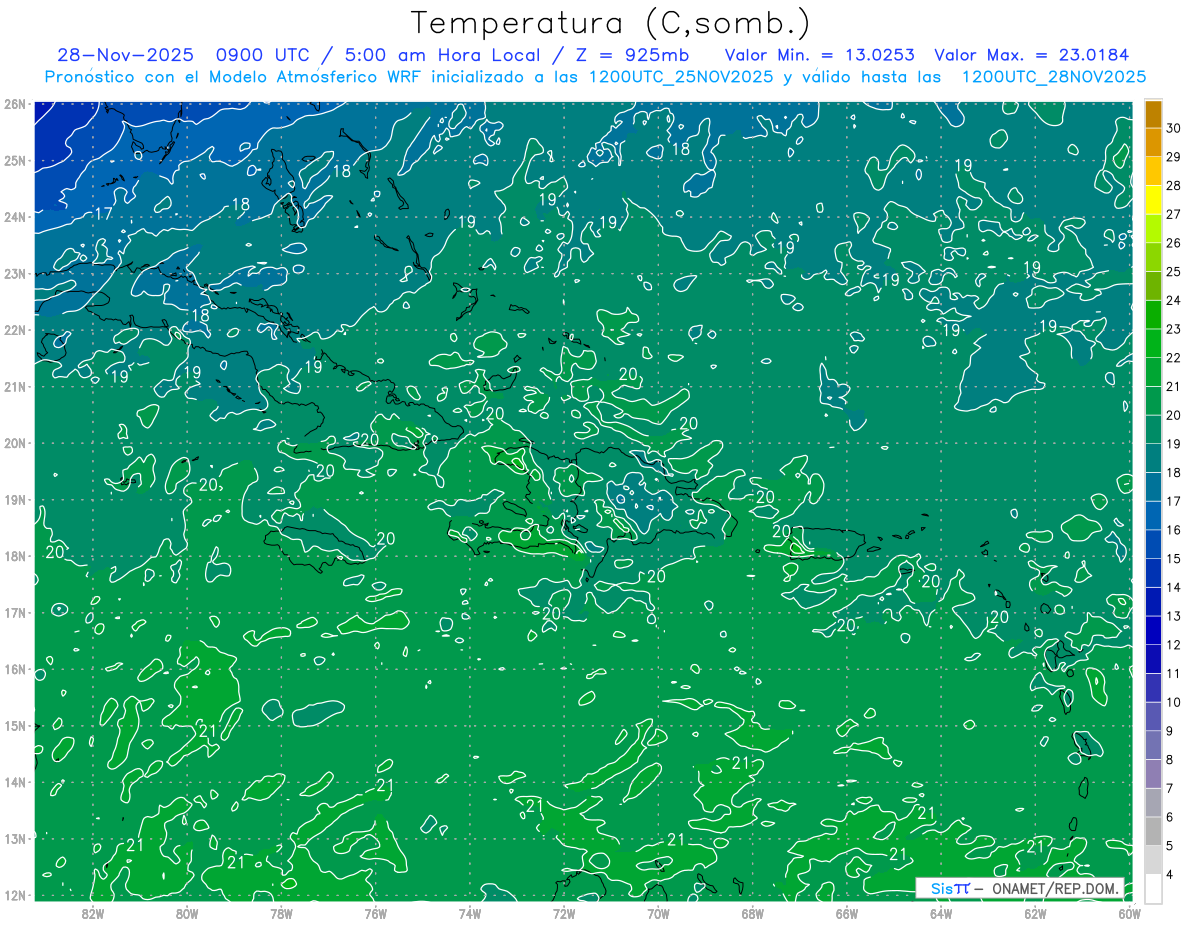Screen dimensions: 1200x927
Task: Click the yellow swatch between 27 and 28
Action: 1153,200
